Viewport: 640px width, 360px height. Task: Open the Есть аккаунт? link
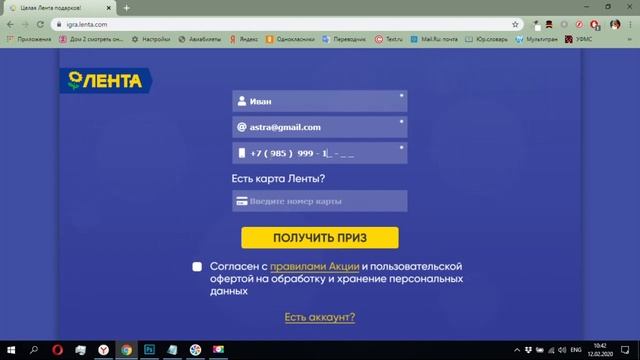click(x=320, y=317)
